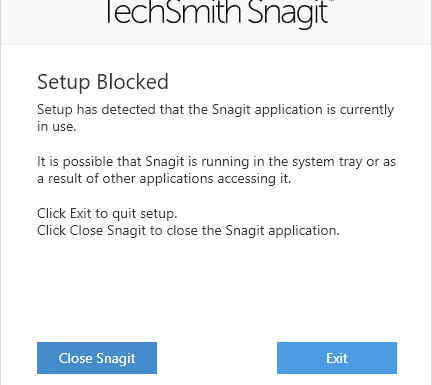432x385 pixels.
Task: Click the 'It is possible that Snagit' sentence
Action: point(216,162)
